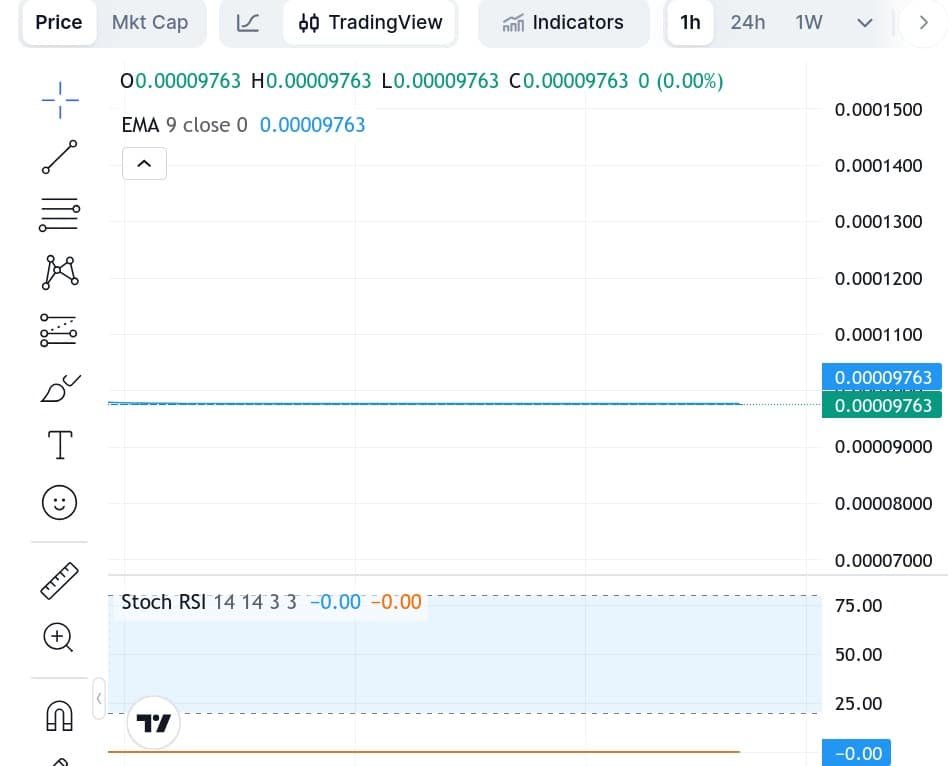This screenshot has height=766, width=948.
Task: Open the Fibonacci retracement tool
Action: [59, 215]
